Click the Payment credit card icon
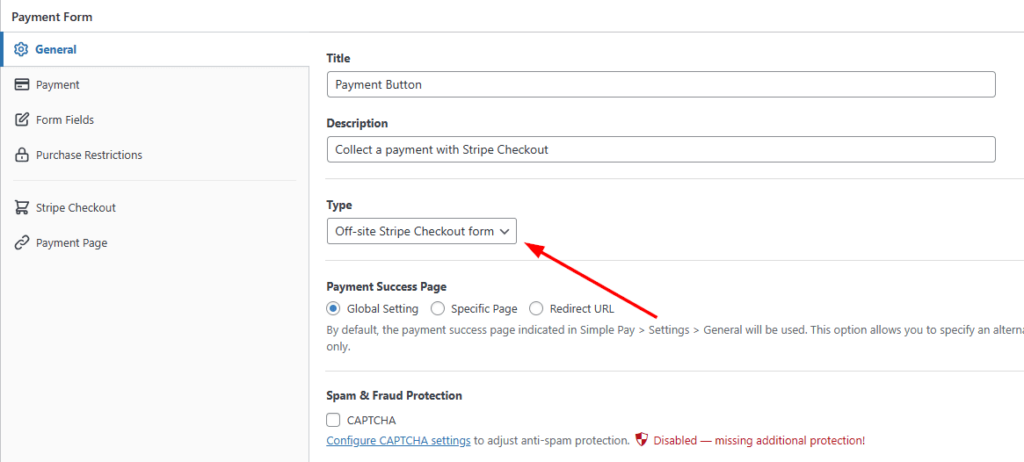The height and width of the screenshot is (462, 1024). click(x=20, y=85)
